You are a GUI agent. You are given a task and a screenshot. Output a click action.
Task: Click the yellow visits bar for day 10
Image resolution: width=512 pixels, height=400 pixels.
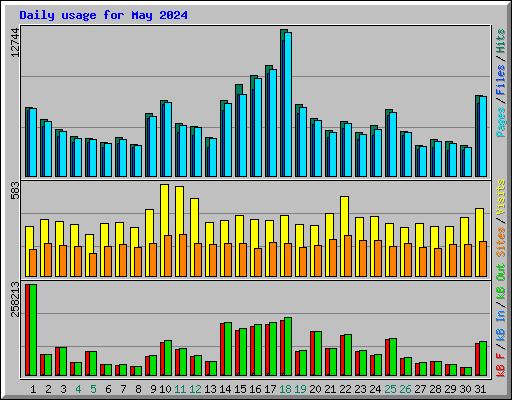tap(164, 230)
